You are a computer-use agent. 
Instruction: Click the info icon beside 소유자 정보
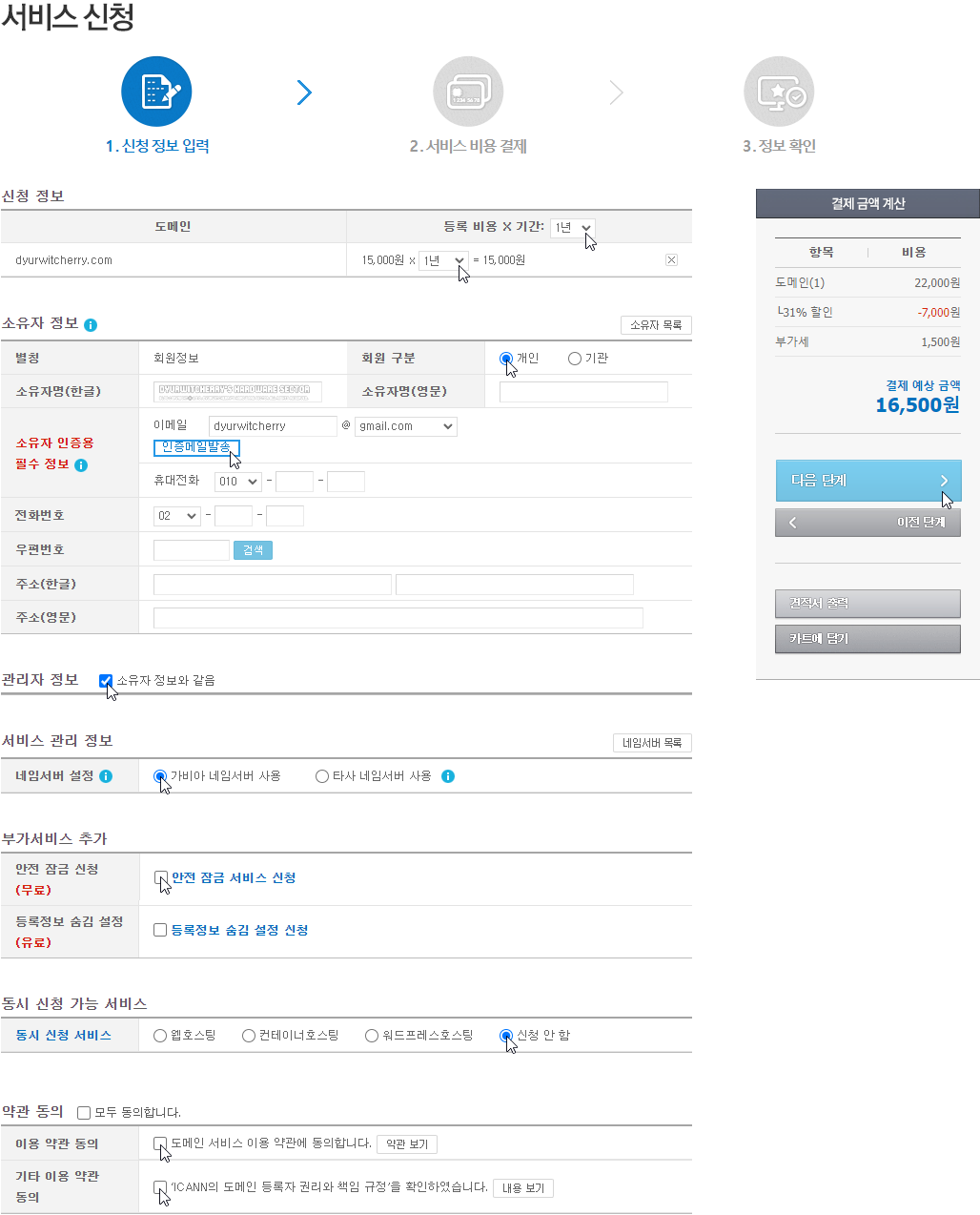point(91,324)
